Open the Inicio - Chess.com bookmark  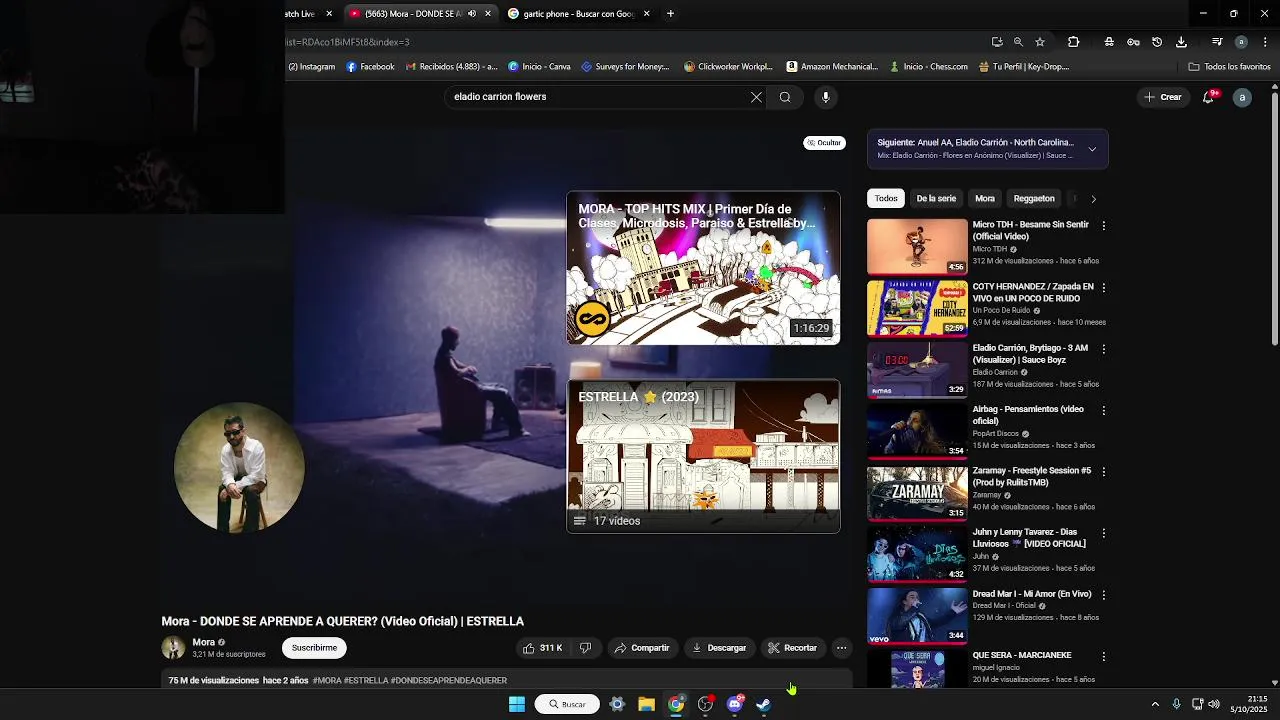point(927,67)
